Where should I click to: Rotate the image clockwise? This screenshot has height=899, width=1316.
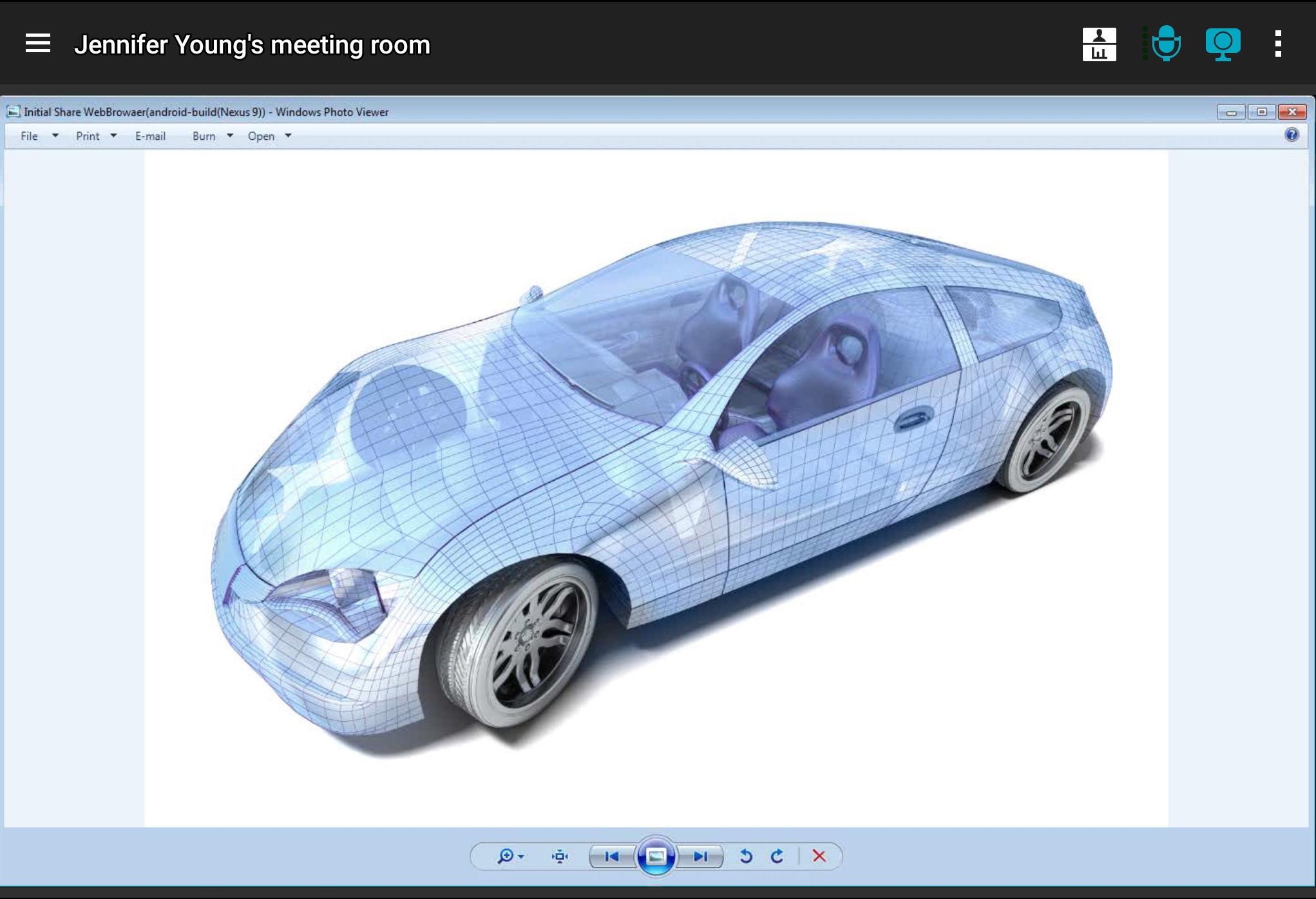coord(777,856)
